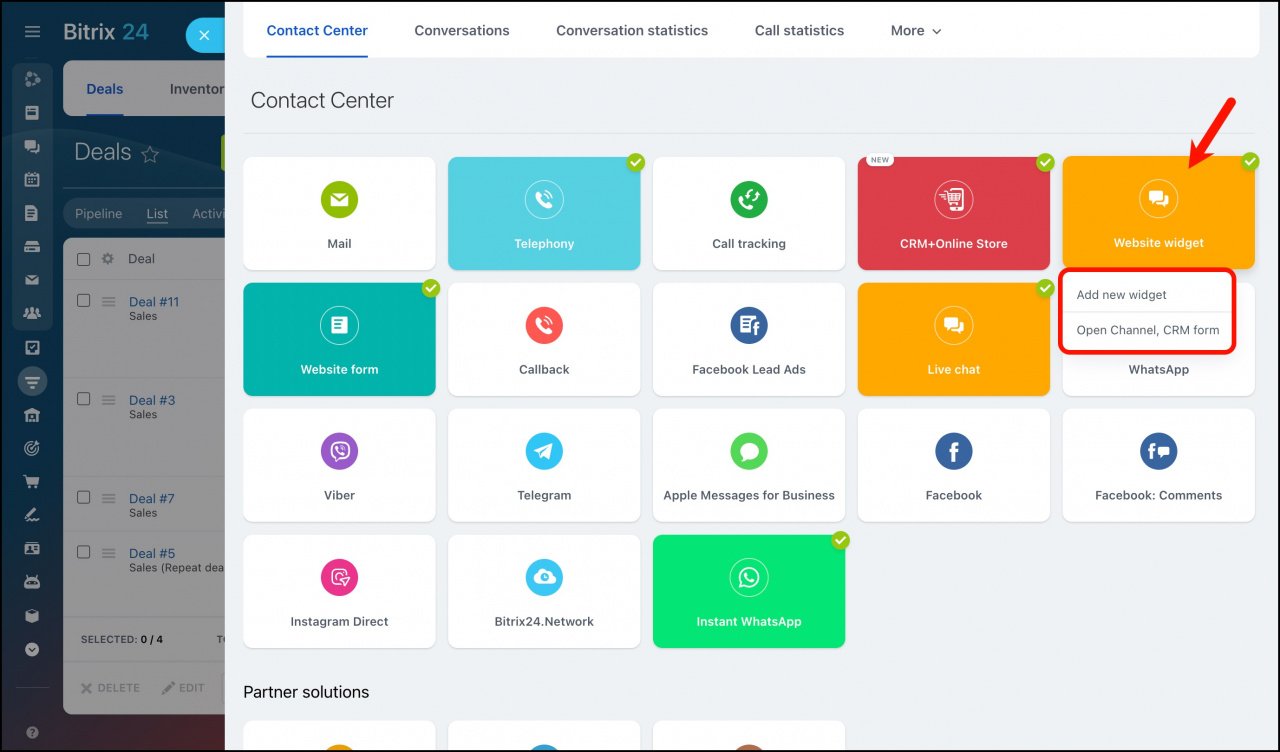This screenshot has width=1280, height=752.
Task: Open the Live chat tile
Action: pyautogui.click(x=954, y=339)
